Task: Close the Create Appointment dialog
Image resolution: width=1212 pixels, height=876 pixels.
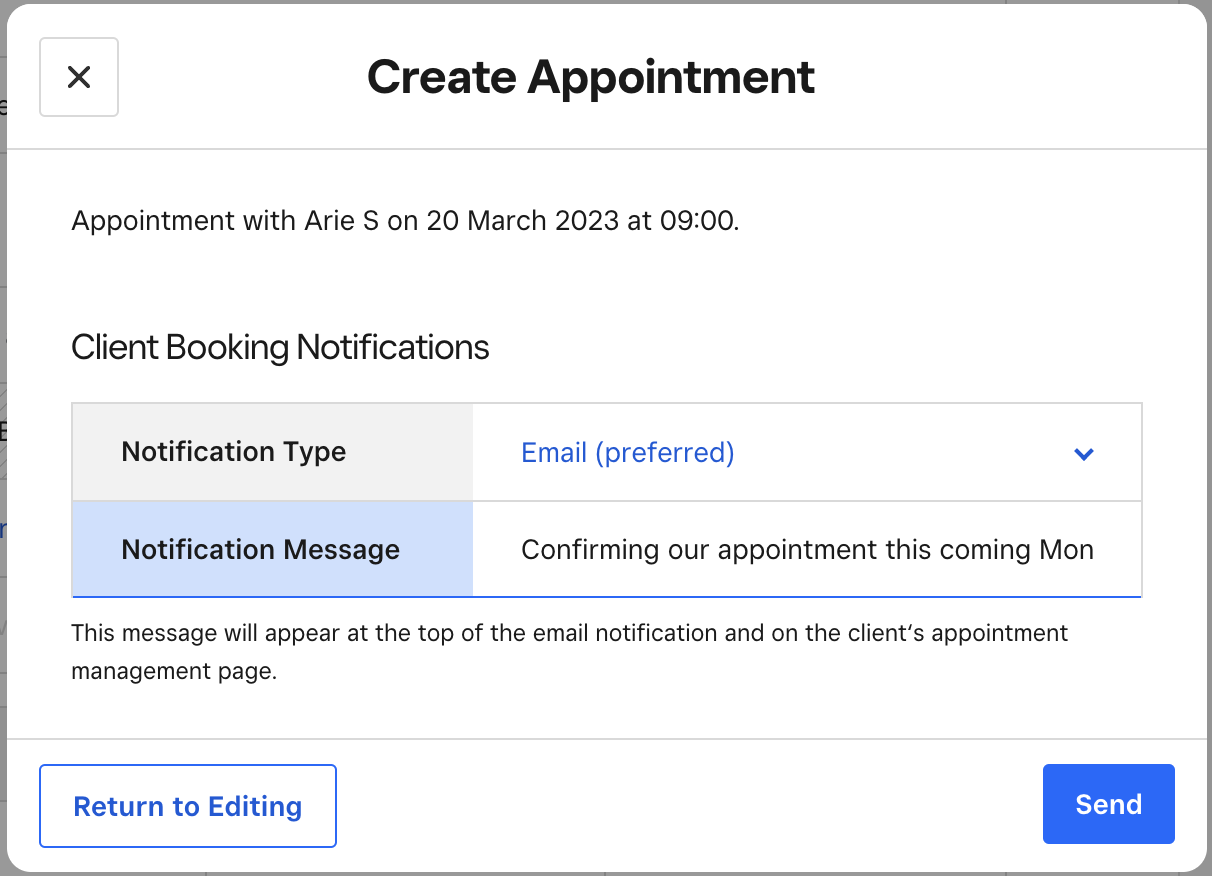Action: point(79,77)
